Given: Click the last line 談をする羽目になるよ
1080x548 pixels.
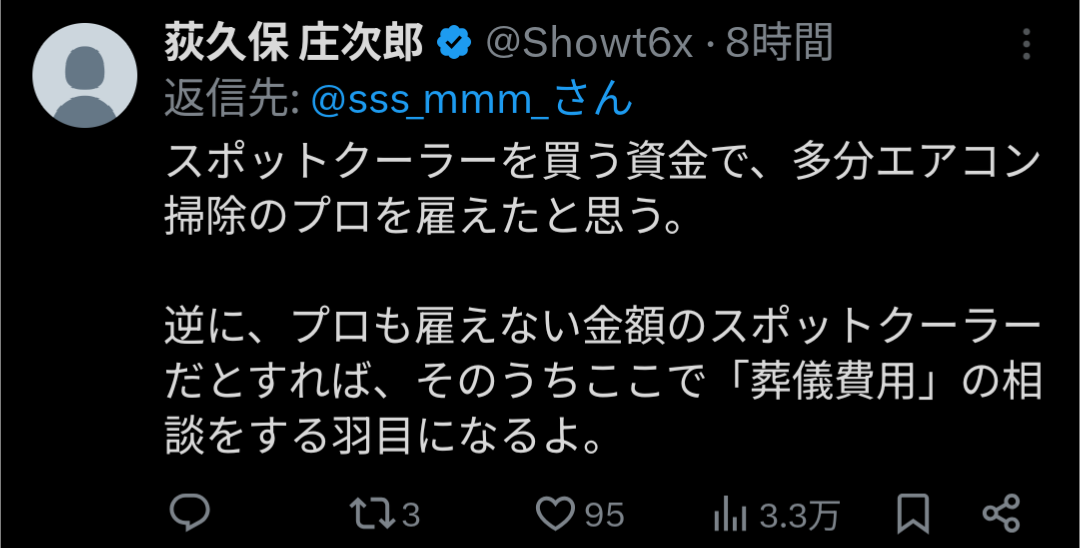Looking at the screenshot, I should pos(385,436).
